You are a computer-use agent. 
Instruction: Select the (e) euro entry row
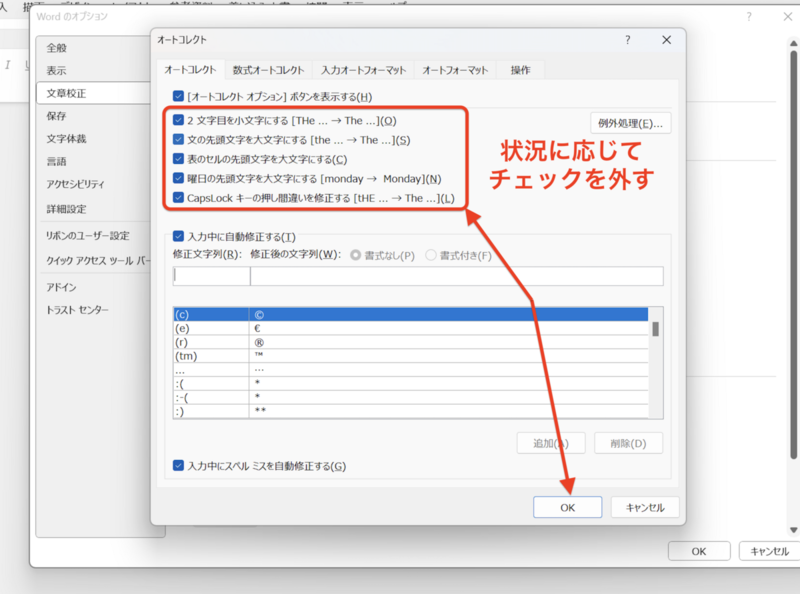(x=411, y=328)
